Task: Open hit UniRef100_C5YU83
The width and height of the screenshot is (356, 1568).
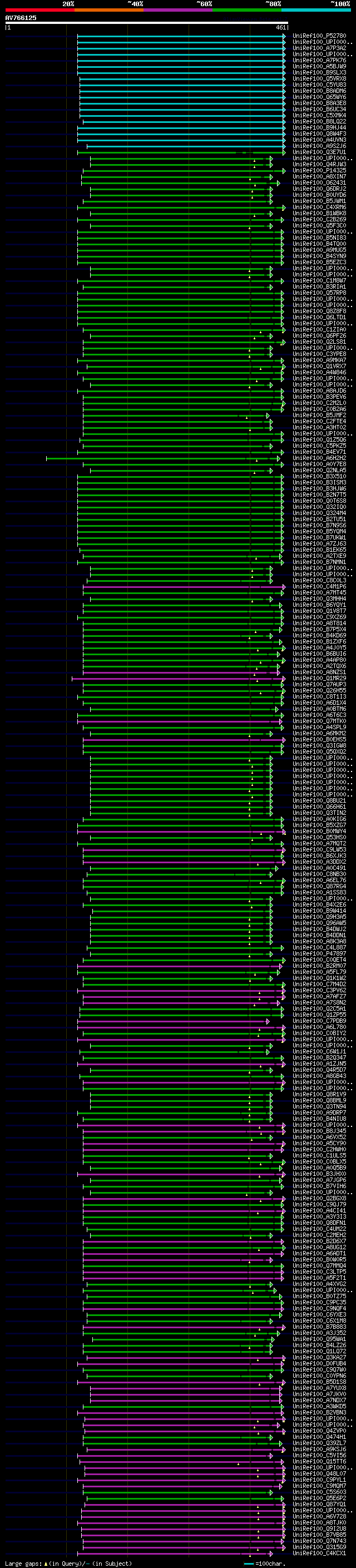Action: click(x=319, y=85)
